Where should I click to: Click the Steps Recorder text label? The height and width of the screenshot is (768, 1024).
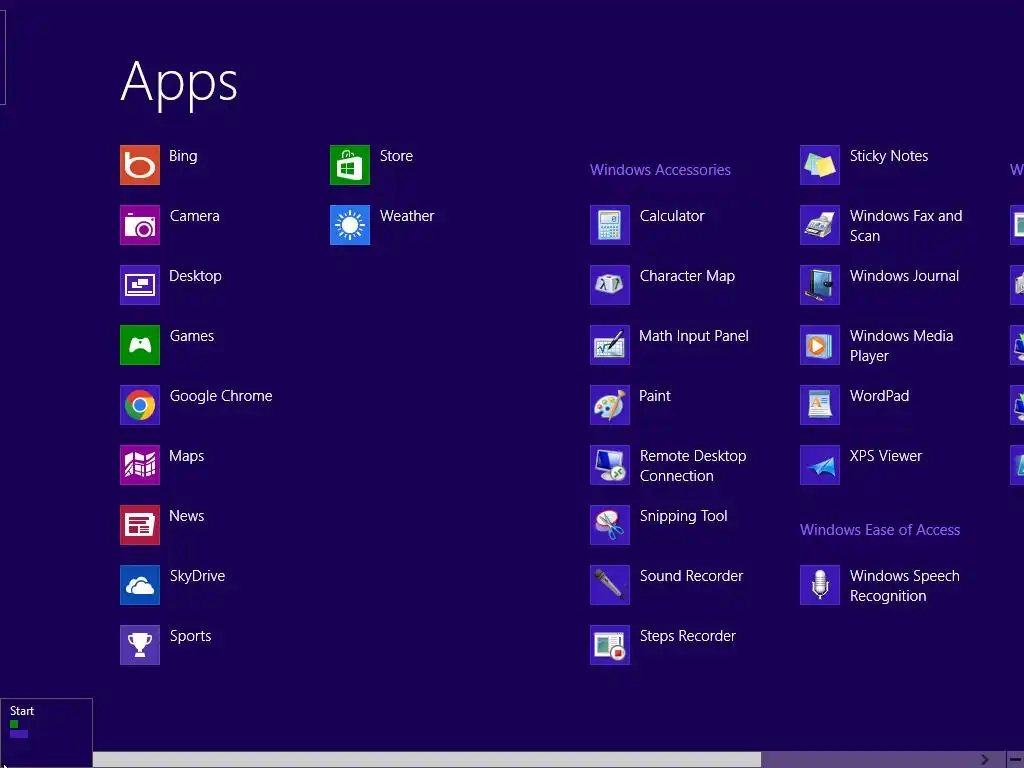point(688,636)
